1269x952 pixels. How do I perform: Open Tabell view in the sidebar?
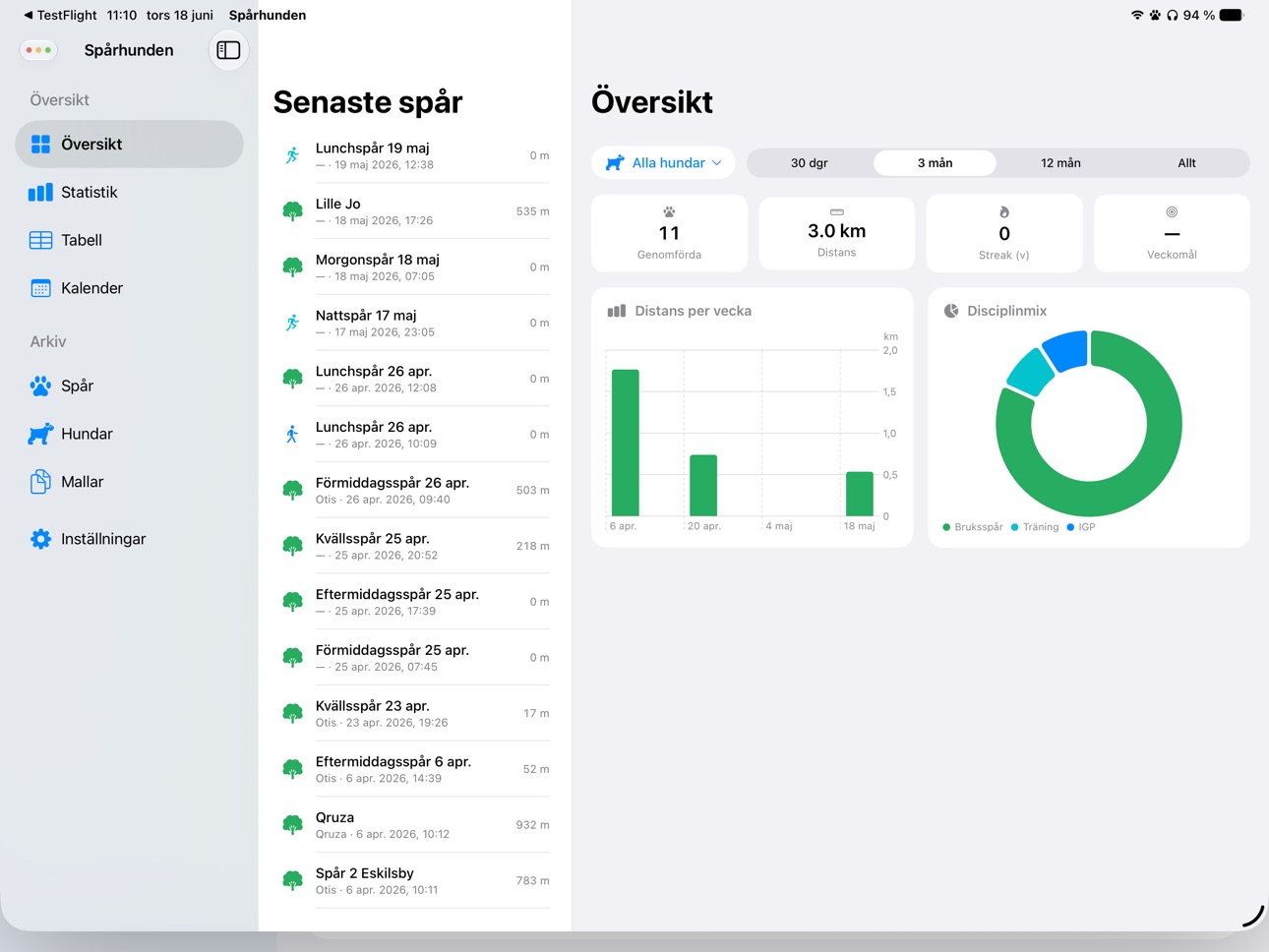[x=129, y=240]
